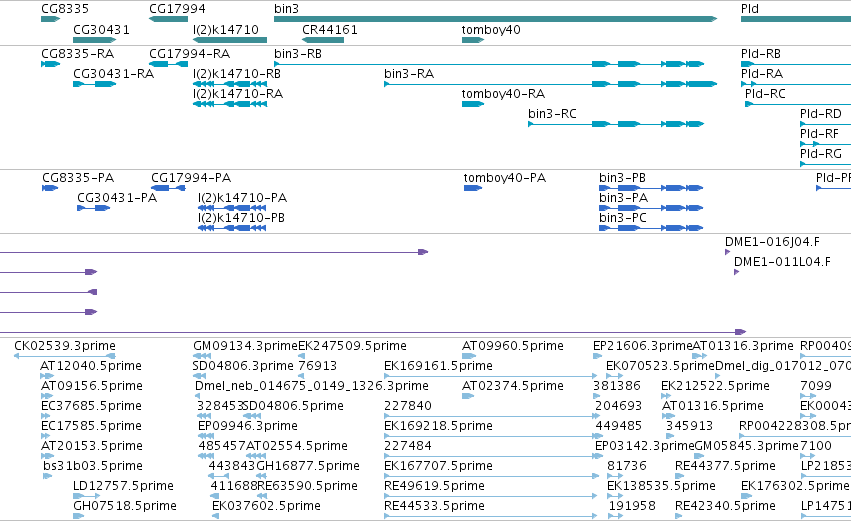The height and width of the screenshot is (521, 851).
Task: Select EST AT12040.5prime
Action: (x=91, y=366)
